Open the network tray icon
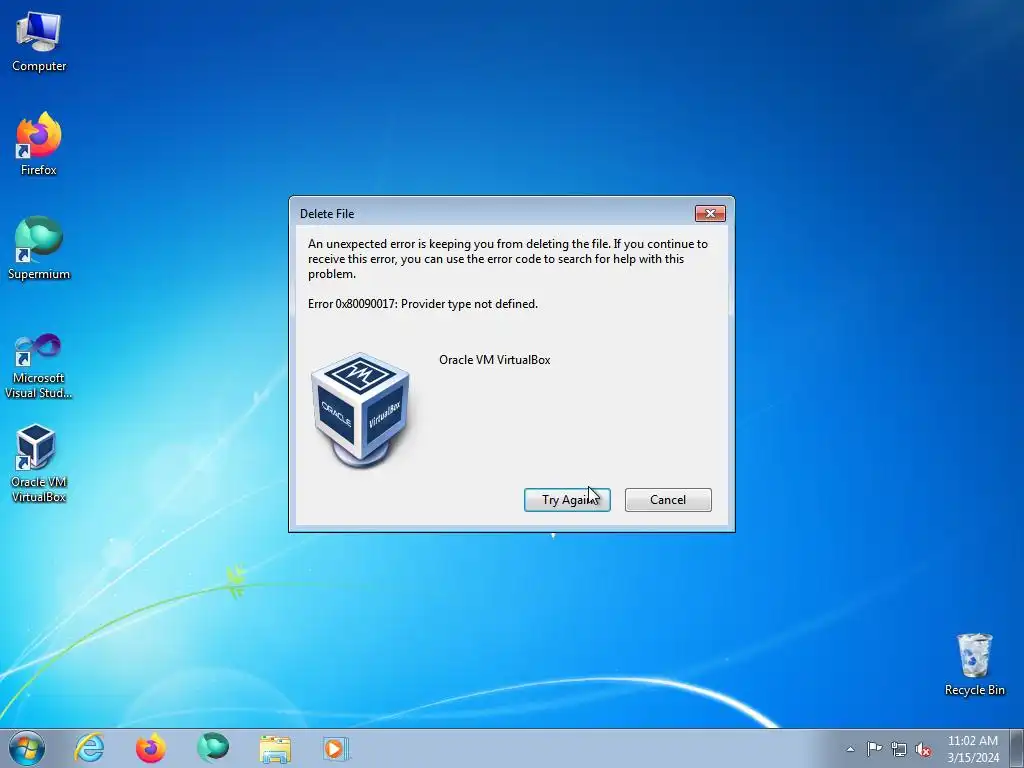The width and height of the screenshot is (1024, 768). (x=899, y=749)
